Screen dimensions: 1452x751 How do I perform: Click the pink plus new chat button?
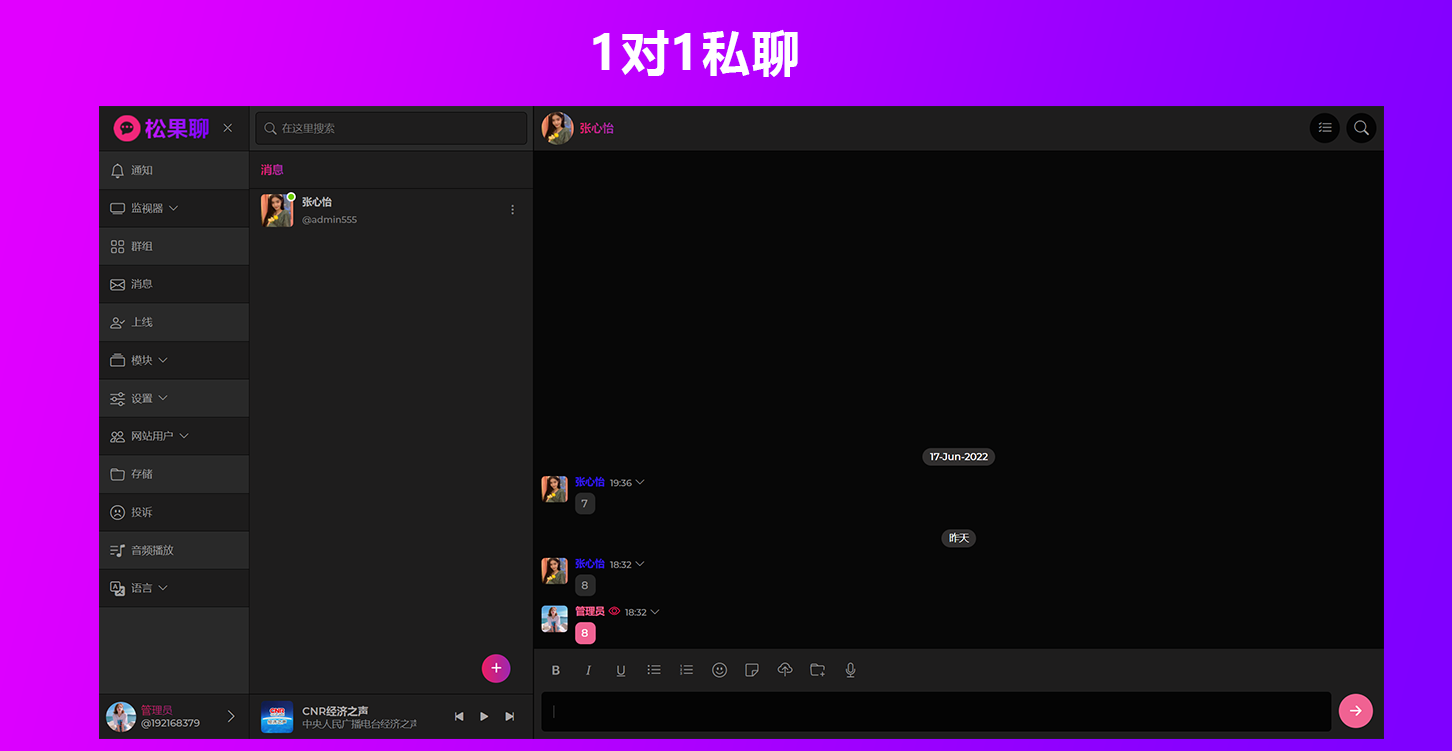pos(496,668)
